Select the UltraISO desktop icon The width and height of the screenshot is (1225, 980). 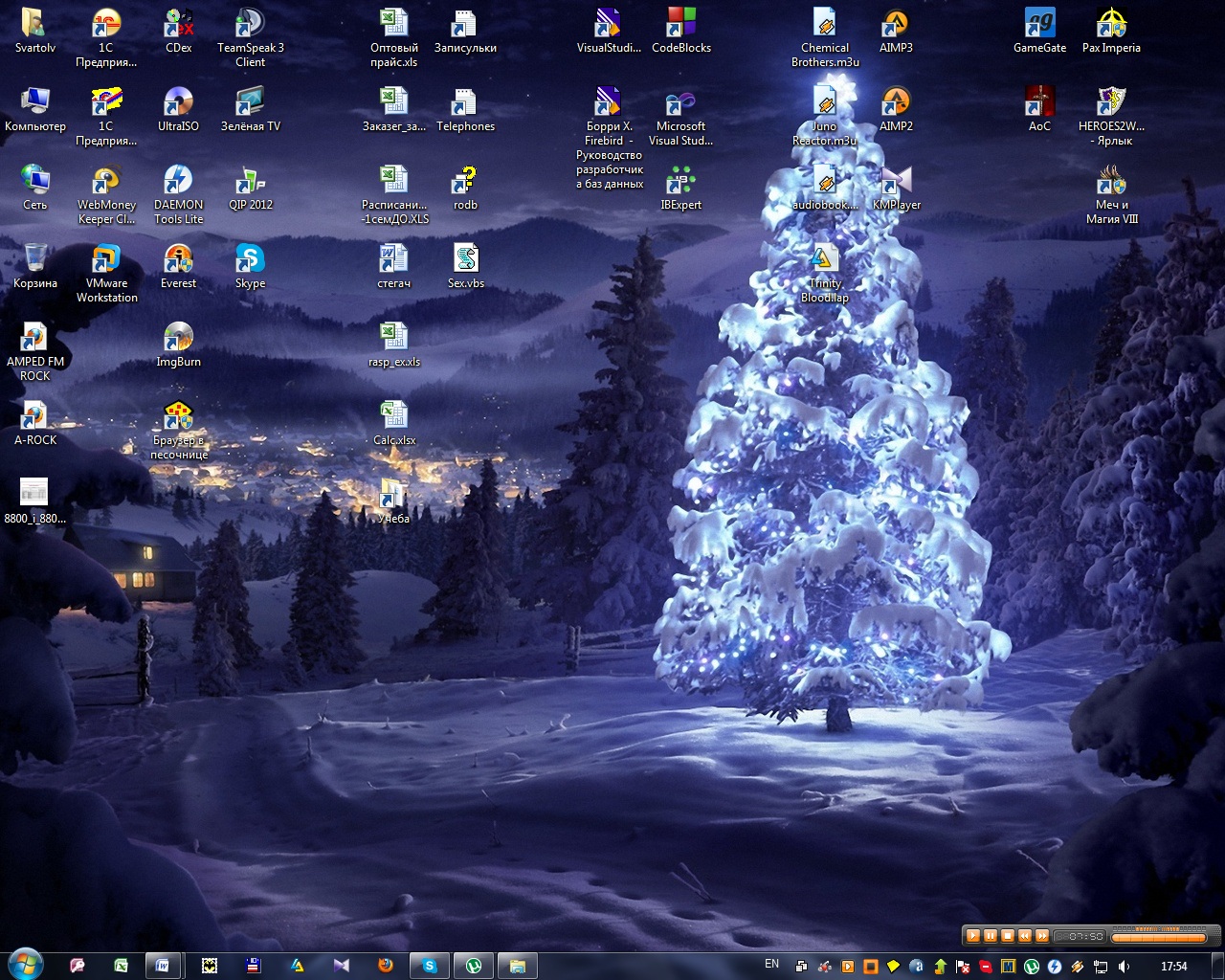178,102
